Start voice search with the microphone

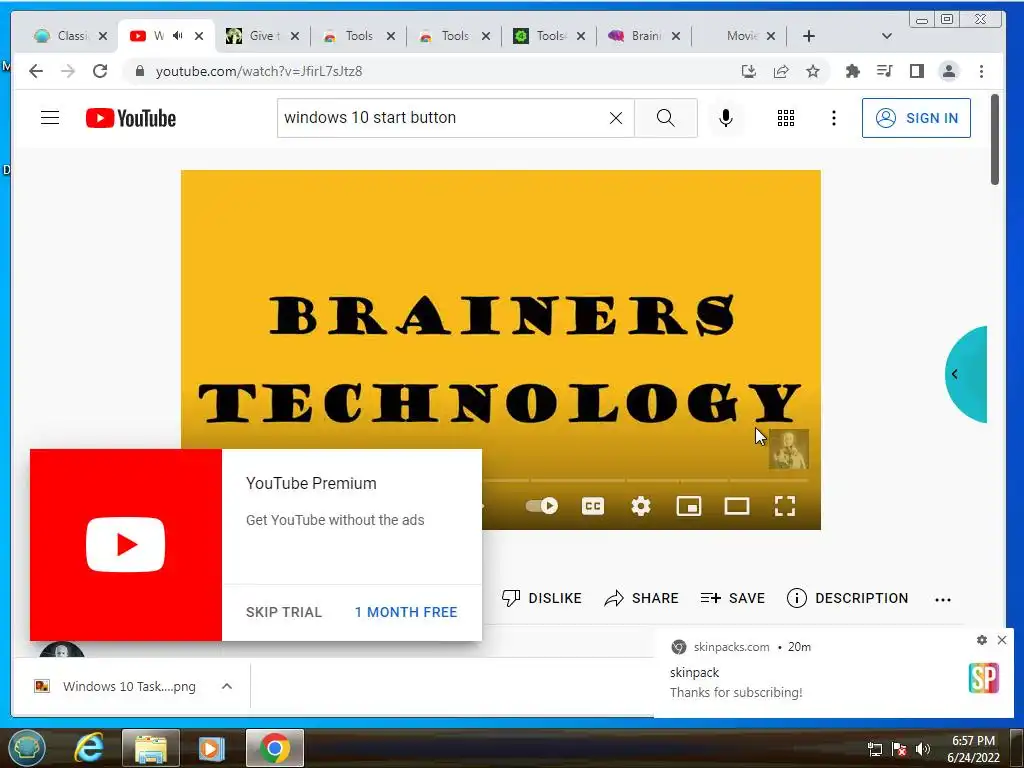(726, 118)
